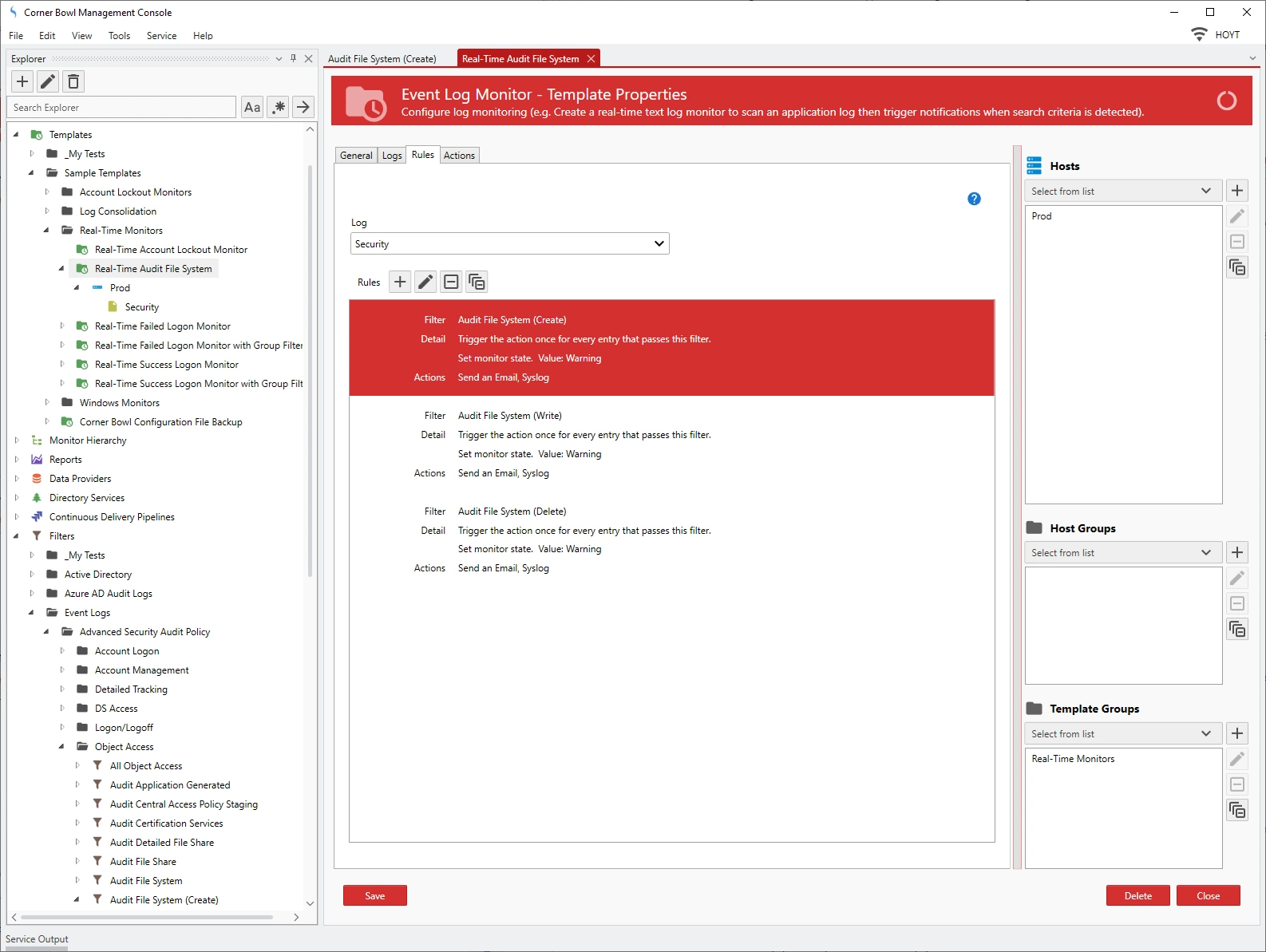Screen dimensions: 1266x952
Task: Collapse the Real-Time Monitors tree folder
Action: [x=46, y=231]
